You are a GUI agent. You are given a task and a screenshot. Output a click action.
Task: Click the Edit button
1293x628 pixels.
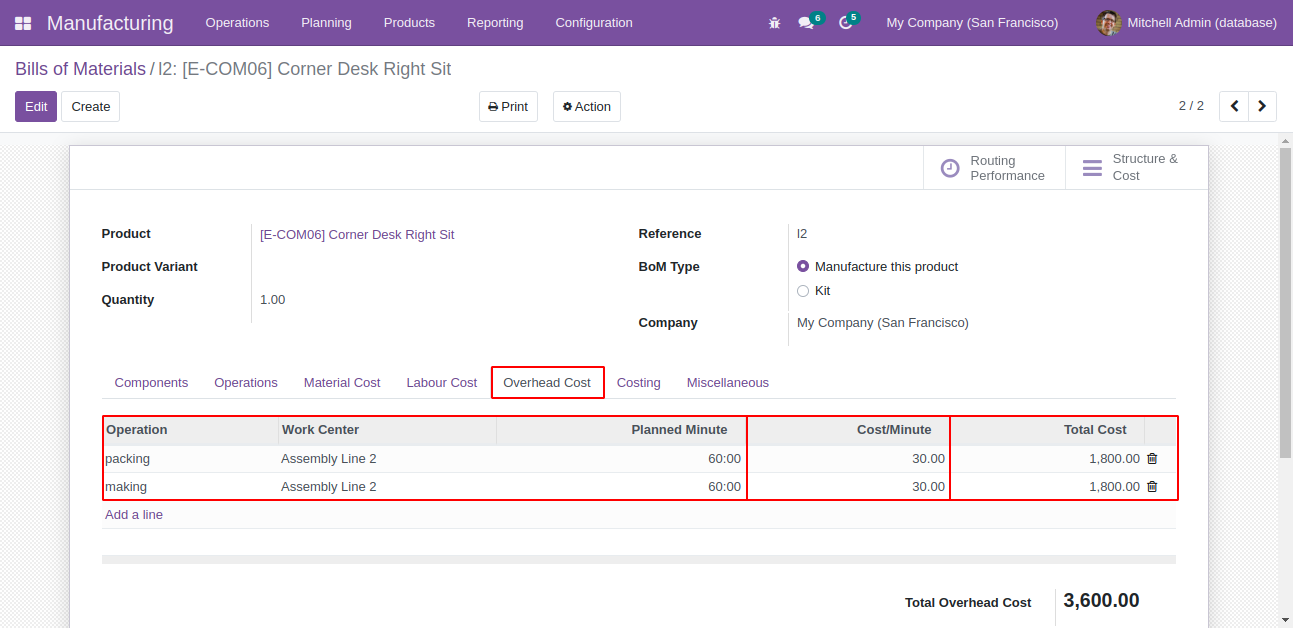click(36, 107)
